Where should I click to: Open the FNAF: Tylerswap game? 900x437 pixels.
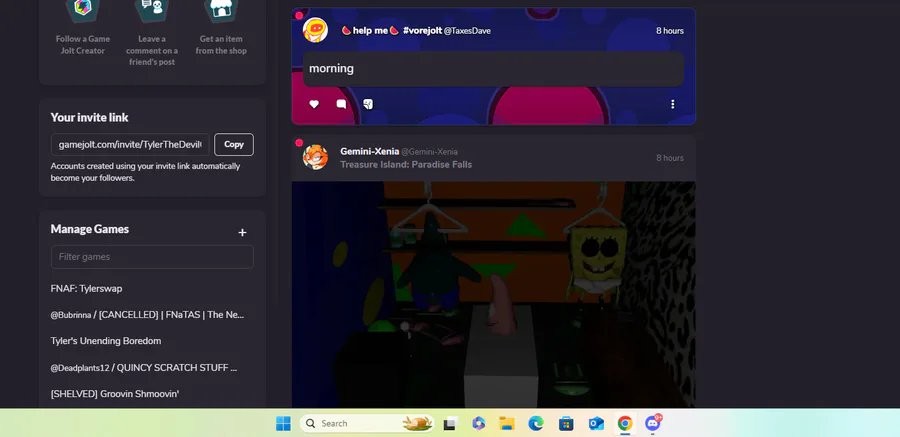pos(87,288)
